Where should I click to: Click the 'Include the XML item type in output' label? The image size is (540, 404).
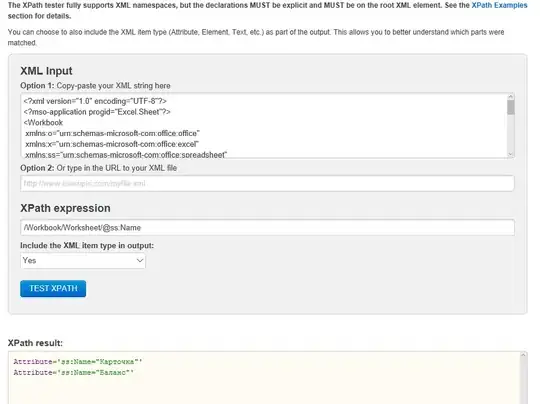click(87, 246)
